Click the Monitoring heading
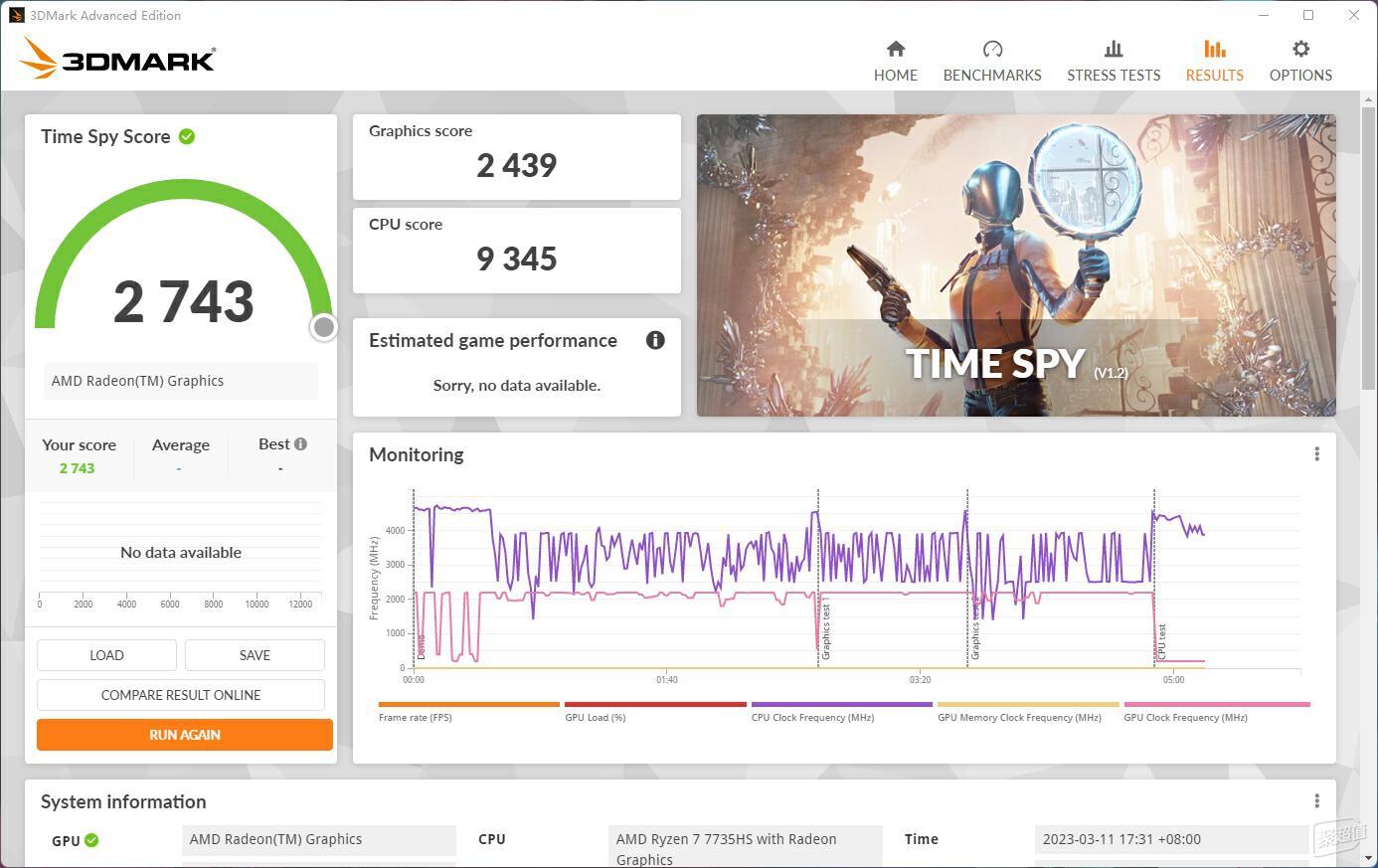This screenshot has width=1378, height=868. click(416, 454)
